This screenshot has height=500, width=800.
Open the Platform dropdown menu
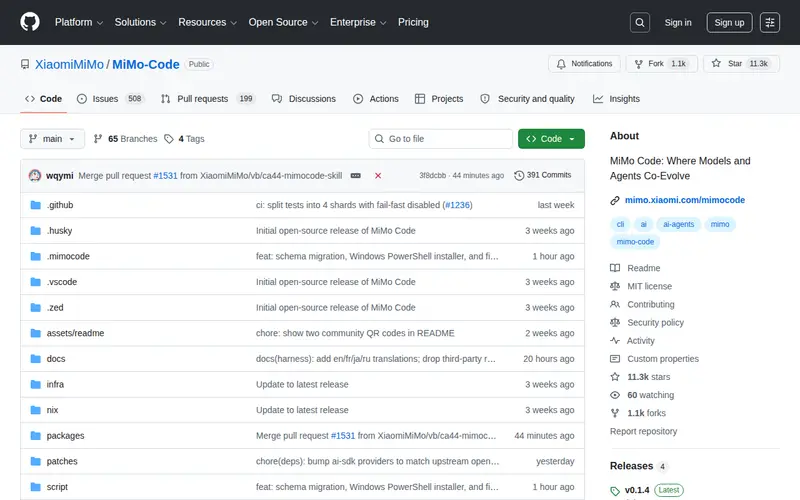coord(79,22)
